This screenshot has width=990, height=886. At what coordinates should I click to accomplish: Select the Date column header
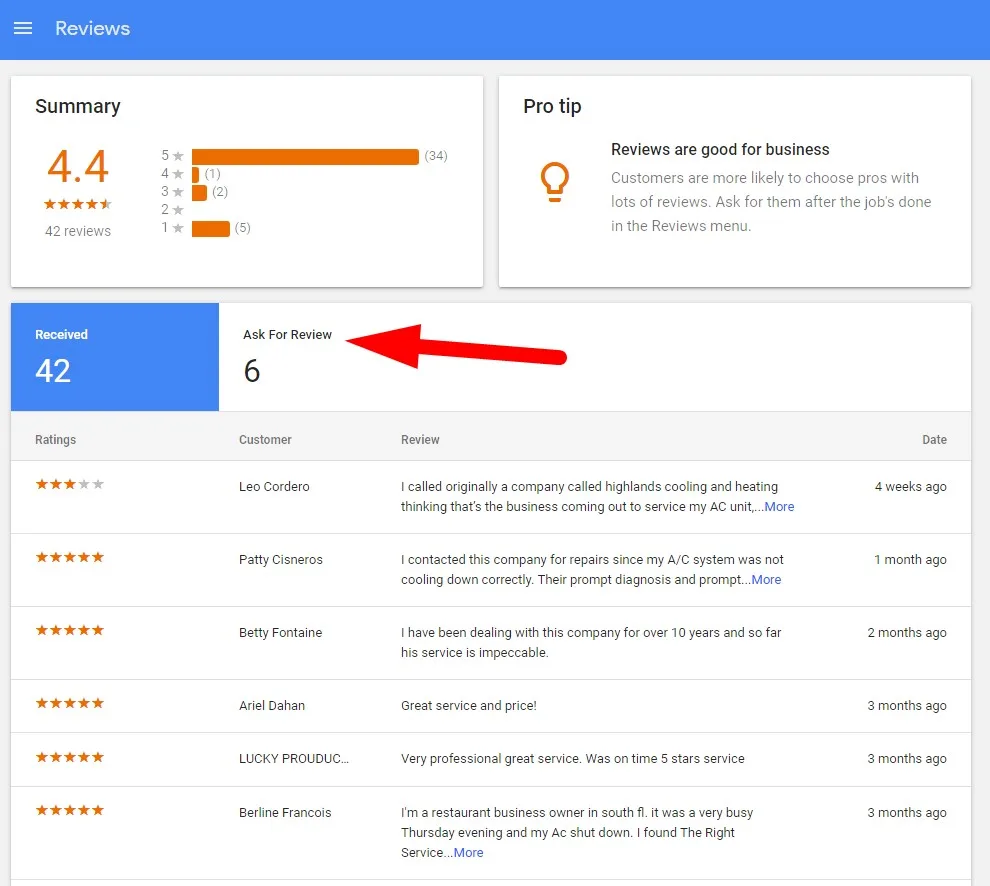click(934, 439)
